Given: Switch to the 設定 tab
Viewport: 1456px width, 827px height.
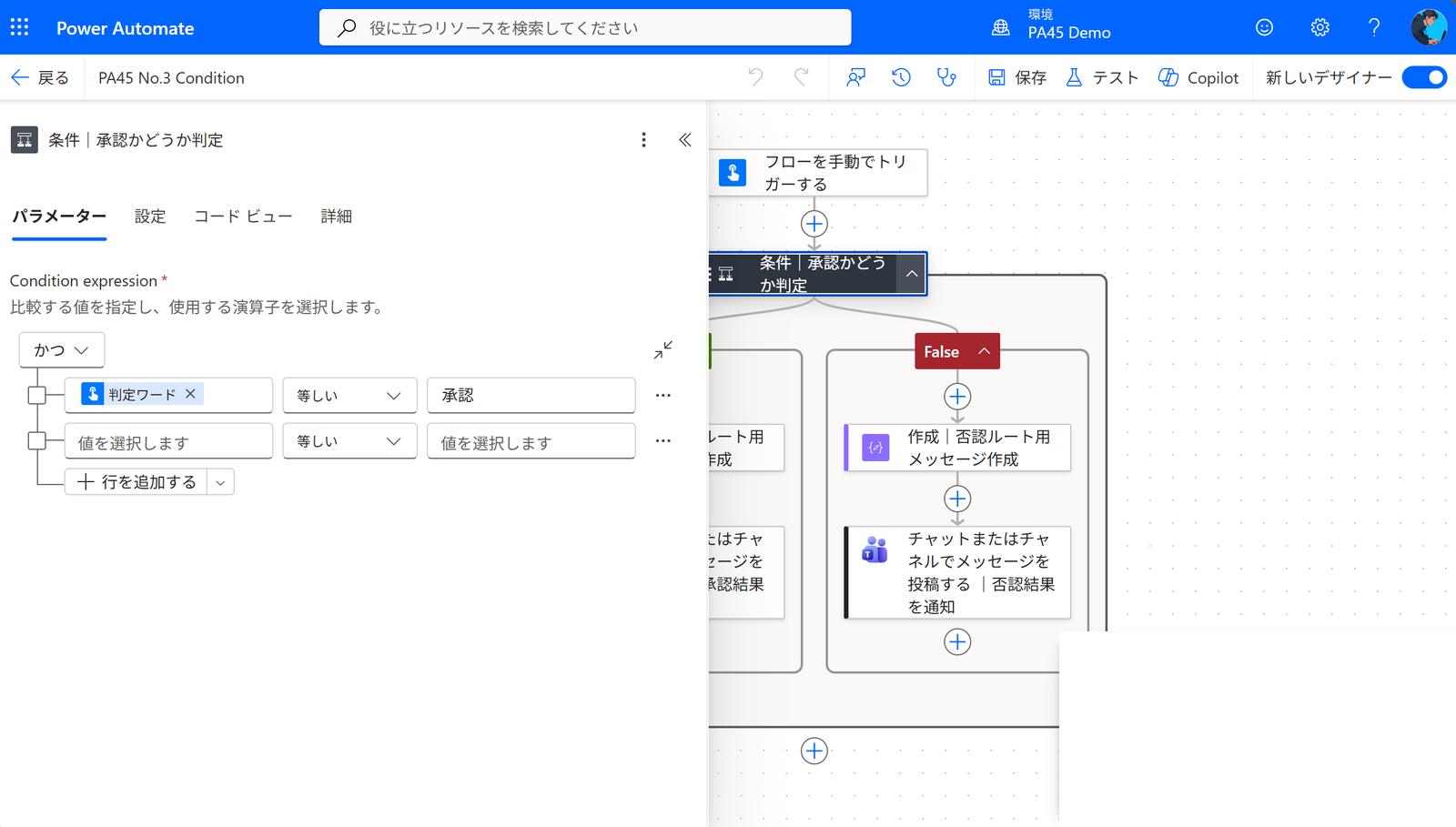Looking at the screenshot, I should pyautogui.click(x=150, y=217).
